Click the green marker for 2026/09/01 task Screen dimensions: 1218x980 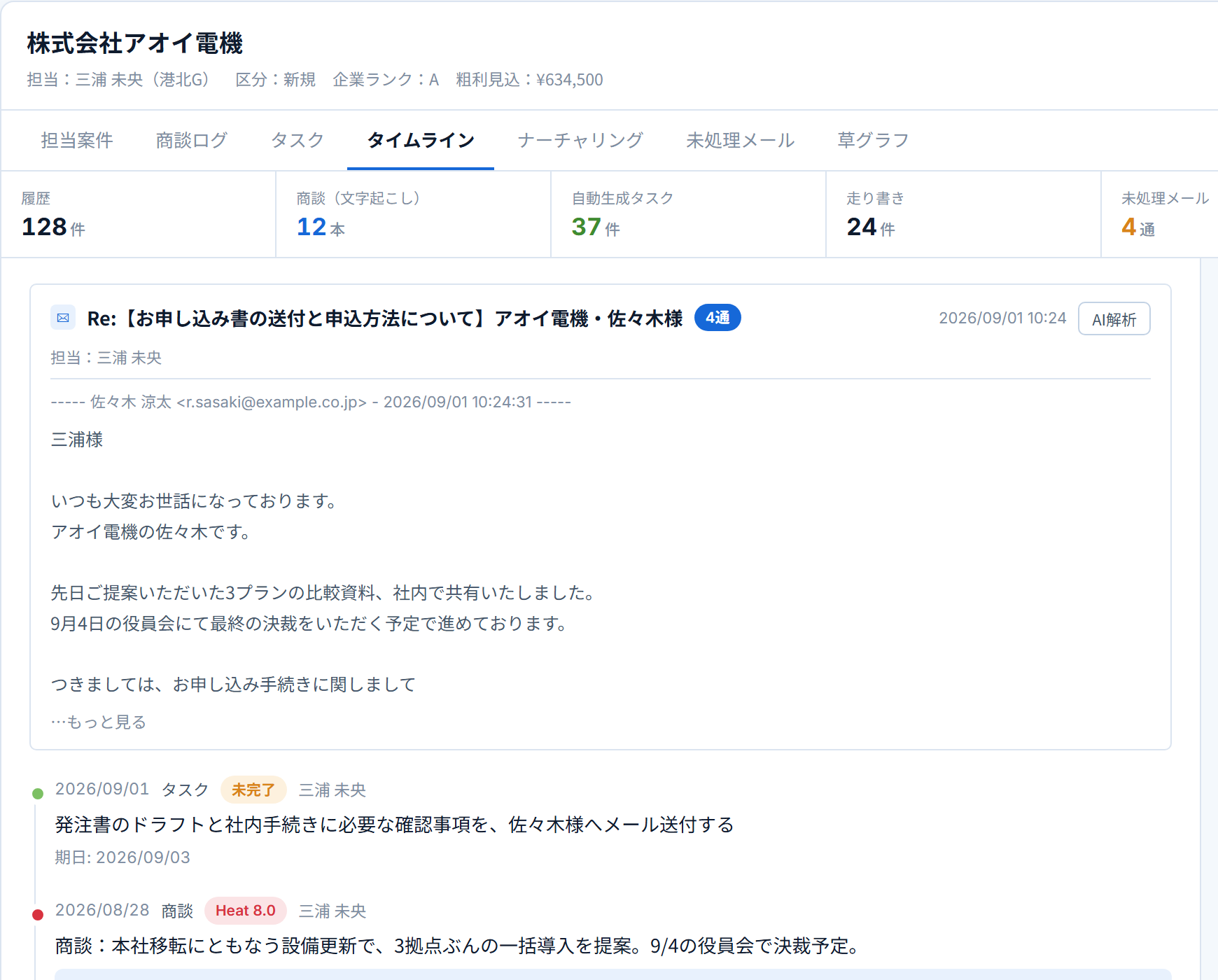click(38, 793)
